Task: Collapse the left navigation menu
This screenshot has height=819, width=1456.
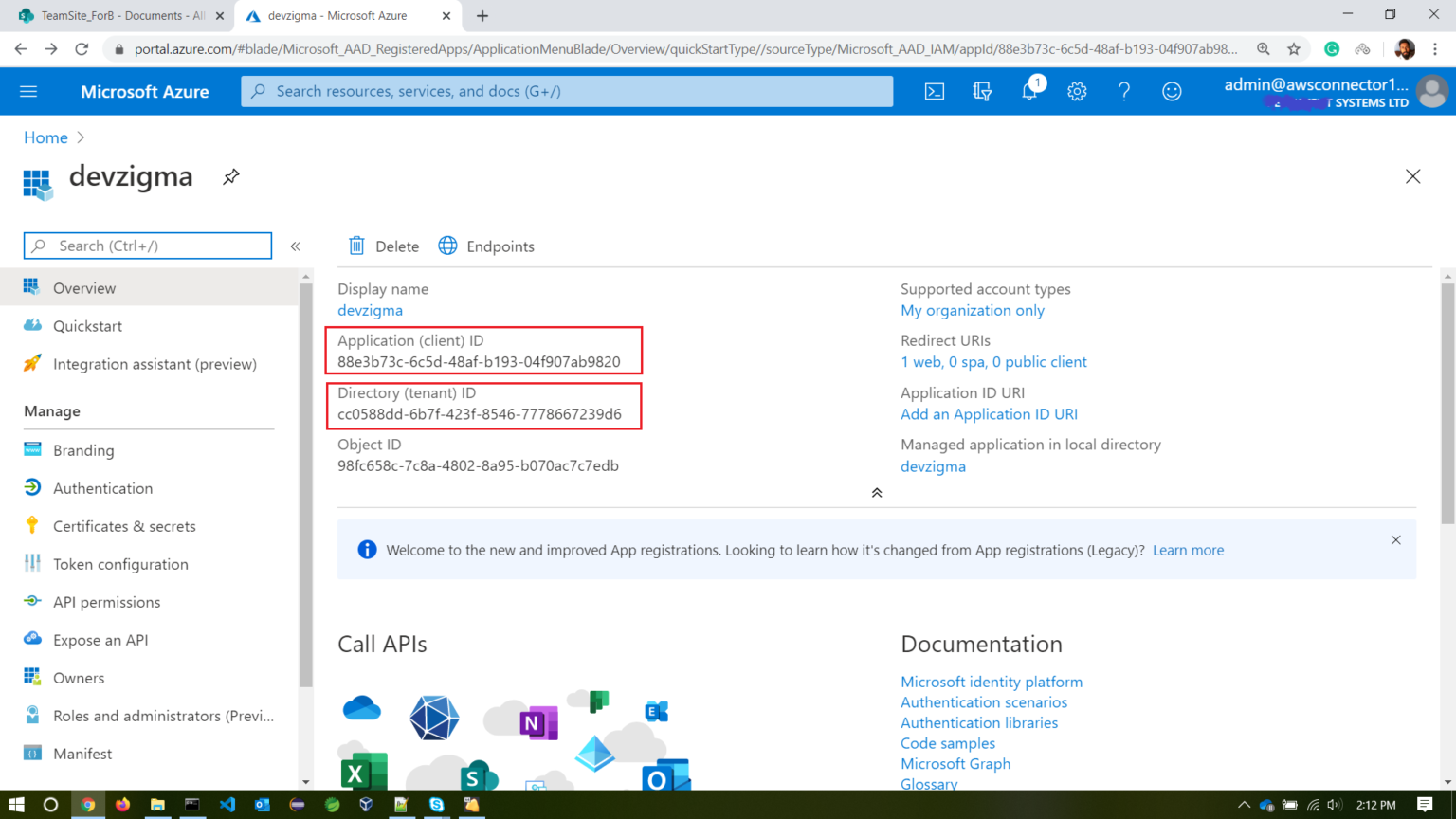Action: (296, 246)
